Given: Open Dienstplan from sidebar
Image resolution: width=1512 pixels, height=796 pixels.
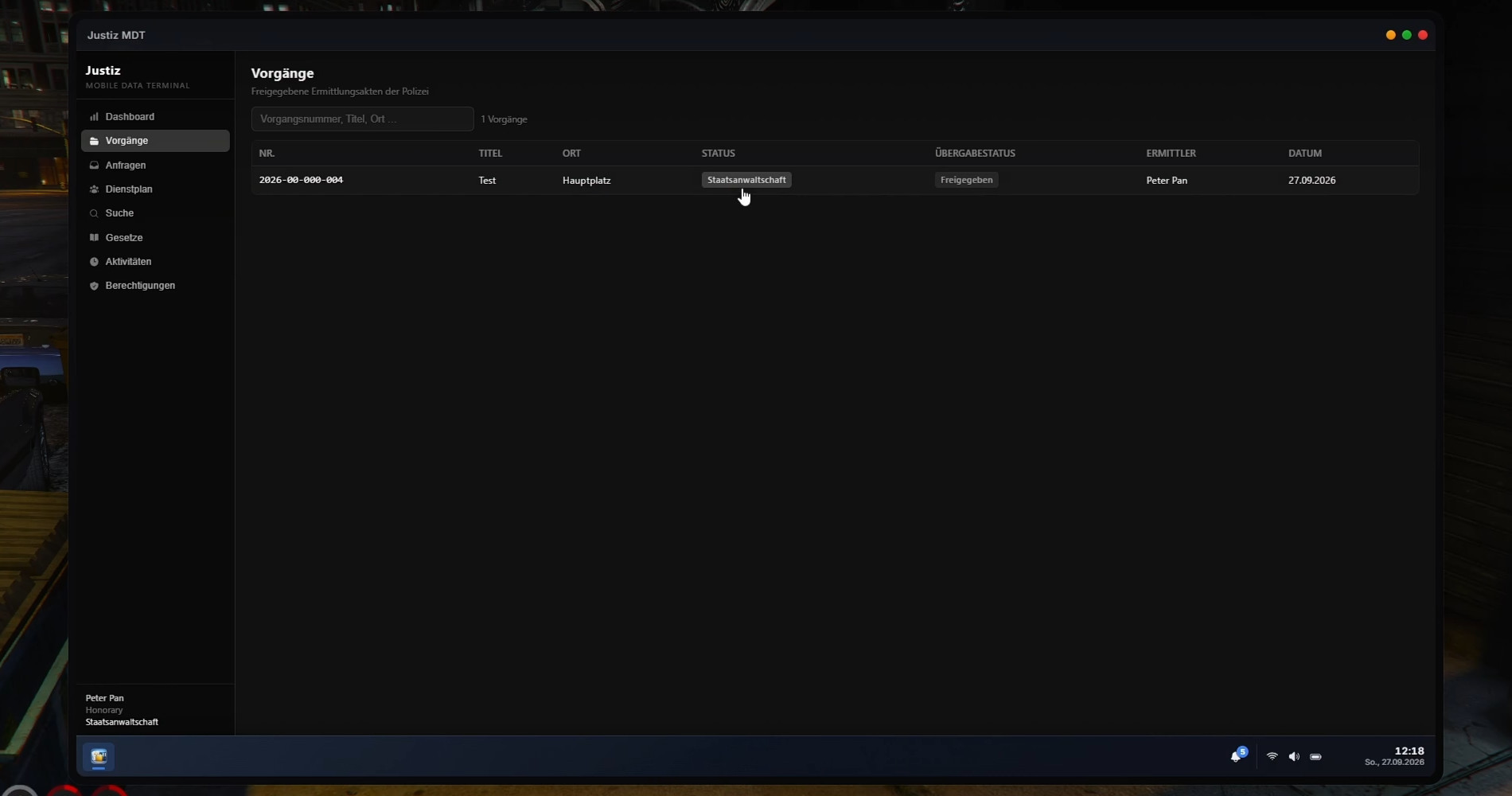Looking at the screenshot, I should pyautogui.click(x=155, y=189).
